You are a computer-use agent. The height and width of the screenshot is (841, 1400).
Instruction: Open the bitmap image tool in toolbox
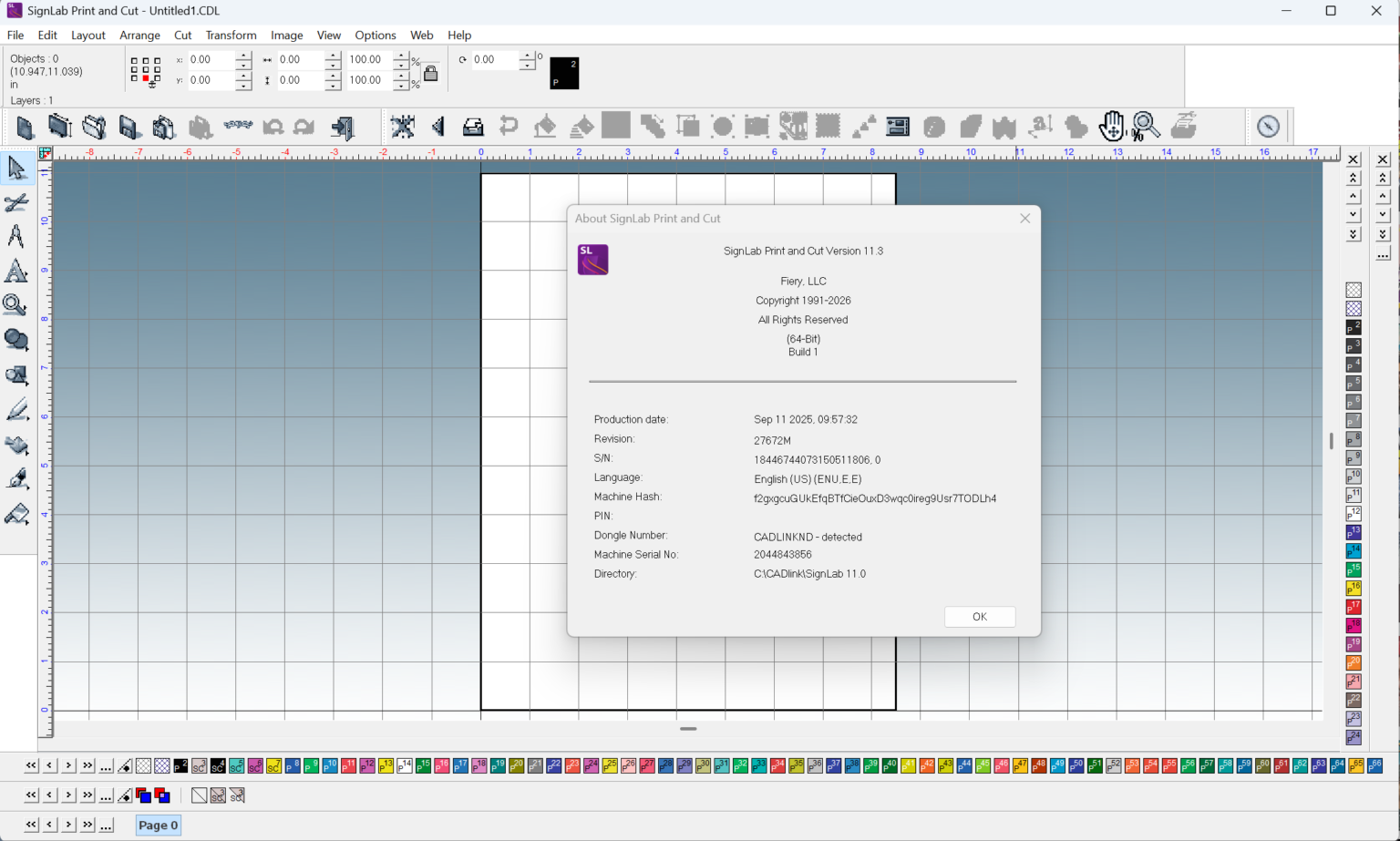click(x=16, y=375)
